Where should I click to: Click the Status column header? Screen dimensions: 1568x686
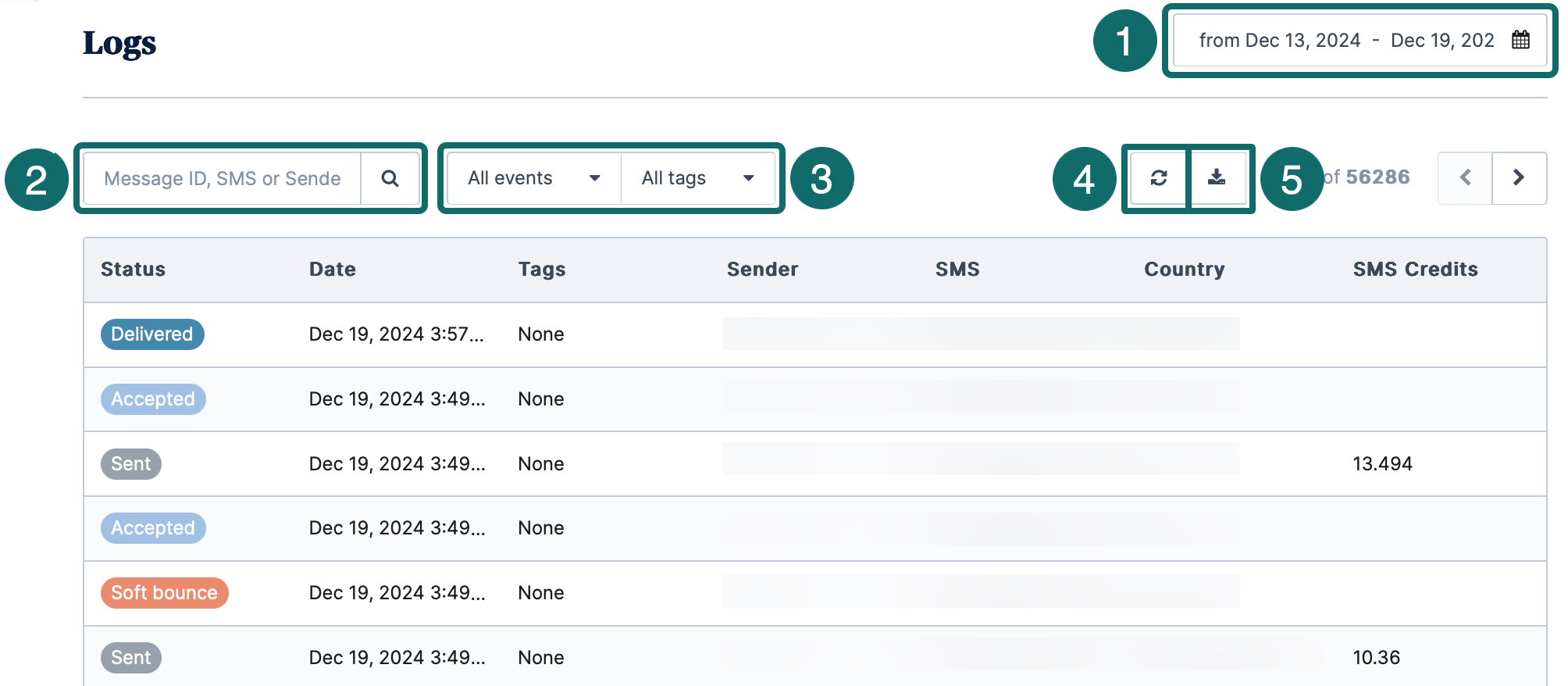pyautogui.click(x=134, y=270)
